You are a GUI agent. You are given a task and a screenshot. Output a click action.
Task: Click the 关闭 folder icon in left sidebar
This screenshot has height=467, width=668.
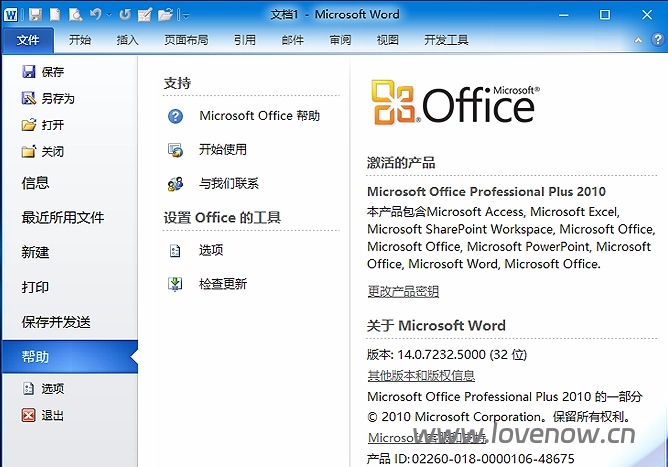point(29,151)
